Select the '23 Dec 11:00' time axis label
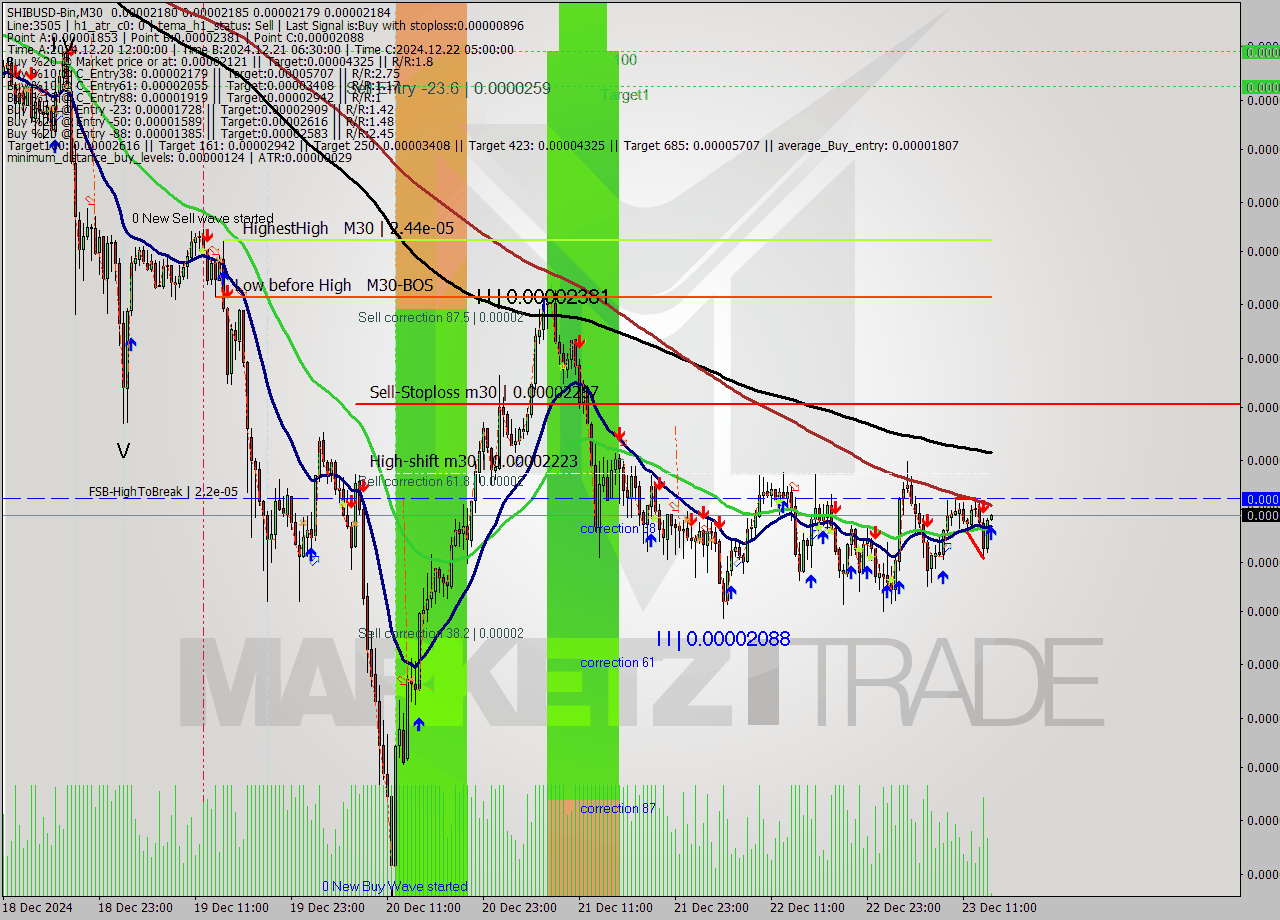This screenshot has height=920, width=1280. click(999, 908)
